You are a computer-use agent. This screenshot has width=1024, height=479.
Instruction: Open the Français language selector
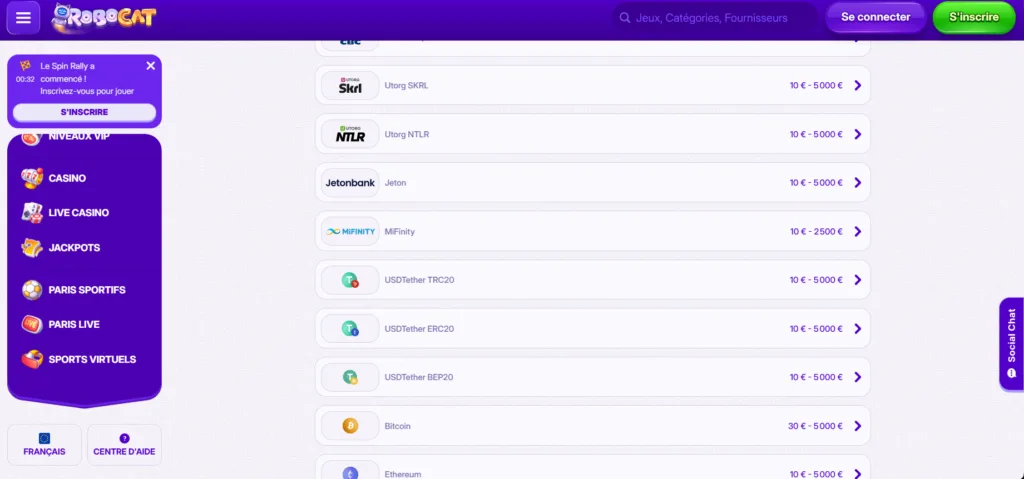tap(44, 445)
